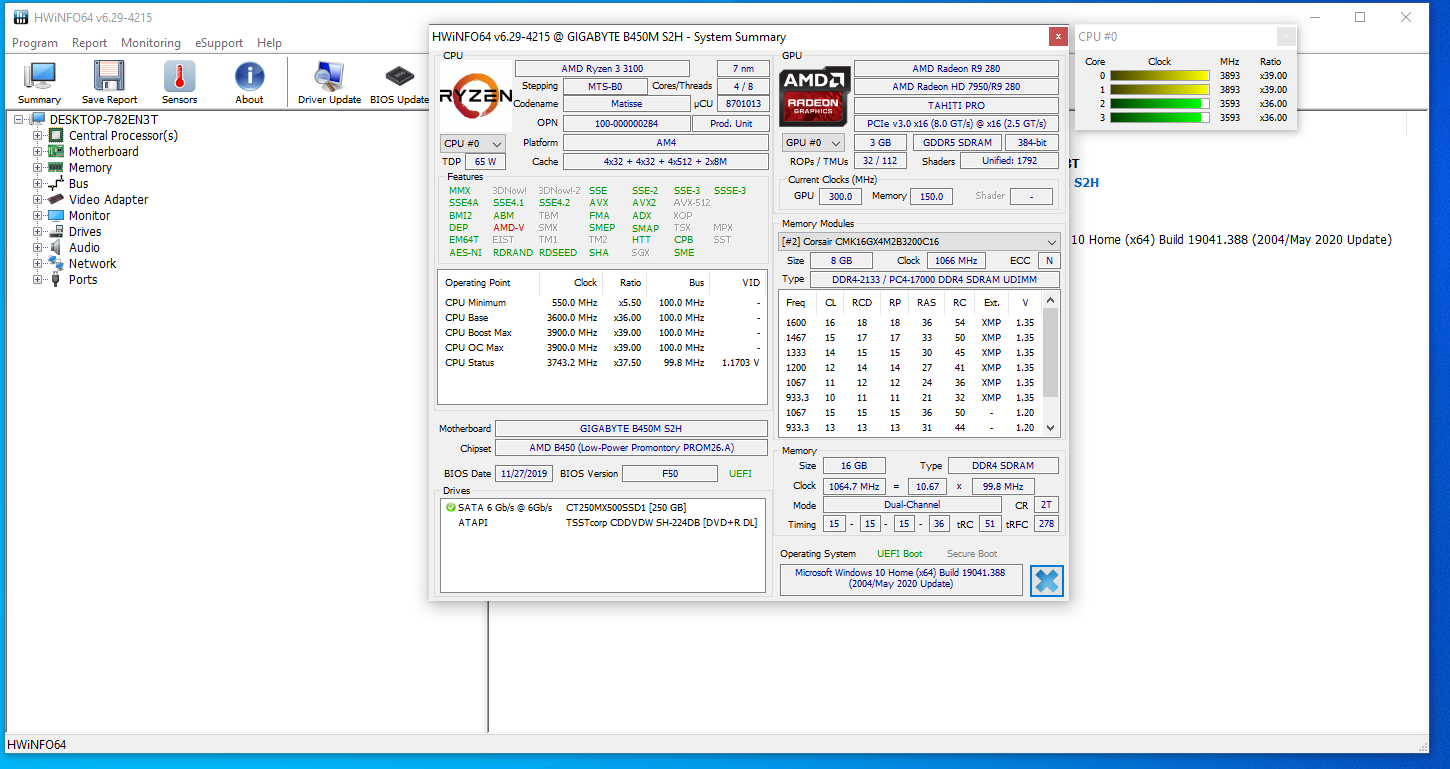
Task: Expand the Motherboard tree node
Action: pos(38,151)
